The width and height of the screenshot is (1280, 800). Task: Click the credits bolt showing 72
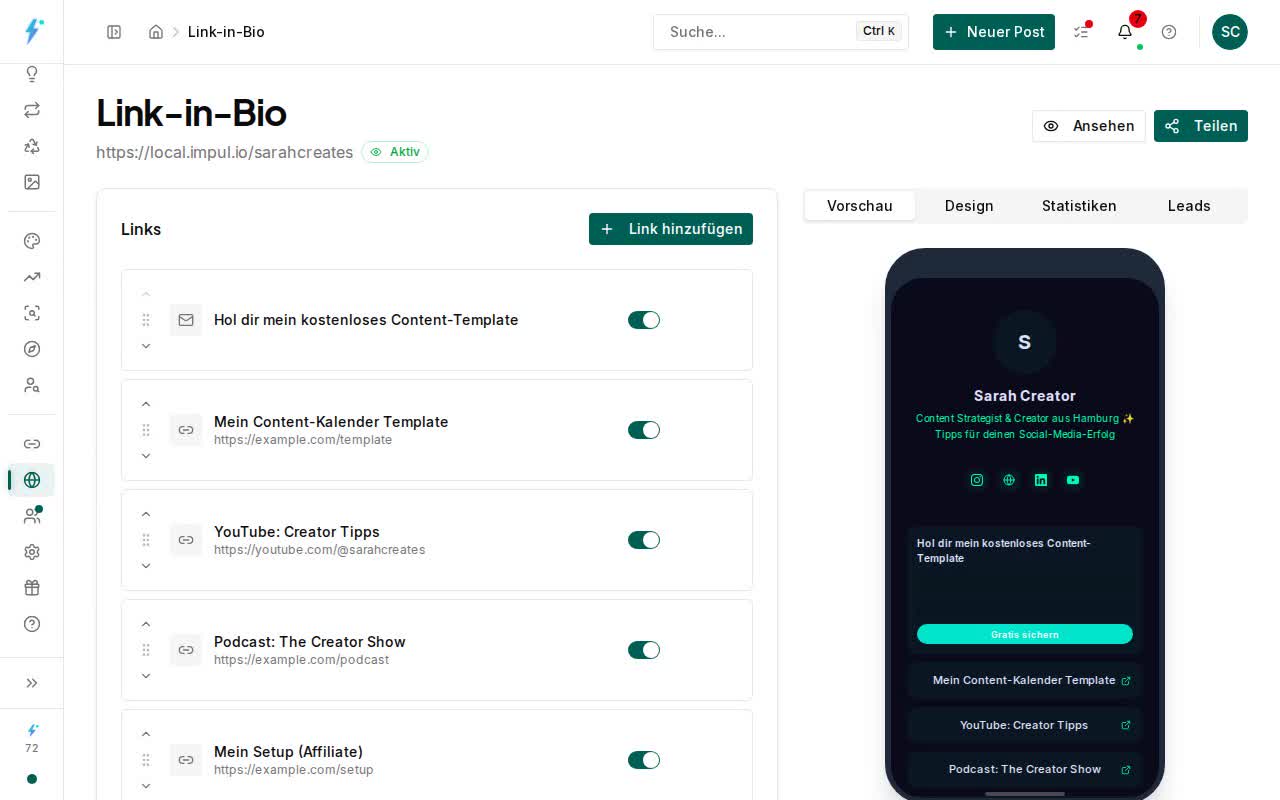(x=32, y=738)
